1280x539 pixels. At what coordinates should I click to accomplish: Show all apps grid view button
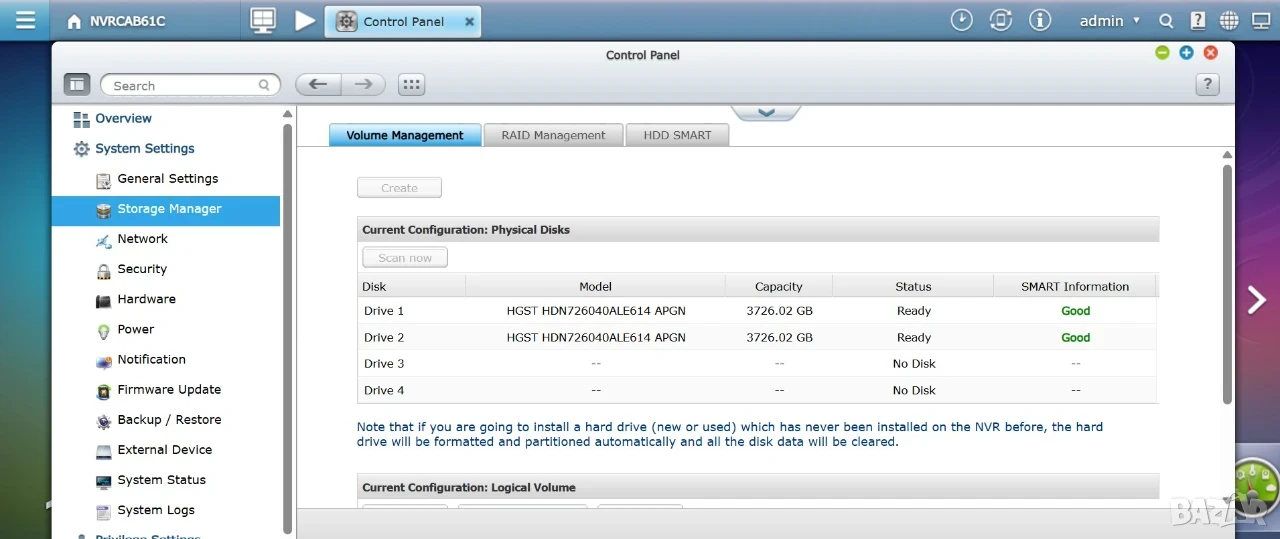point(412,84)
